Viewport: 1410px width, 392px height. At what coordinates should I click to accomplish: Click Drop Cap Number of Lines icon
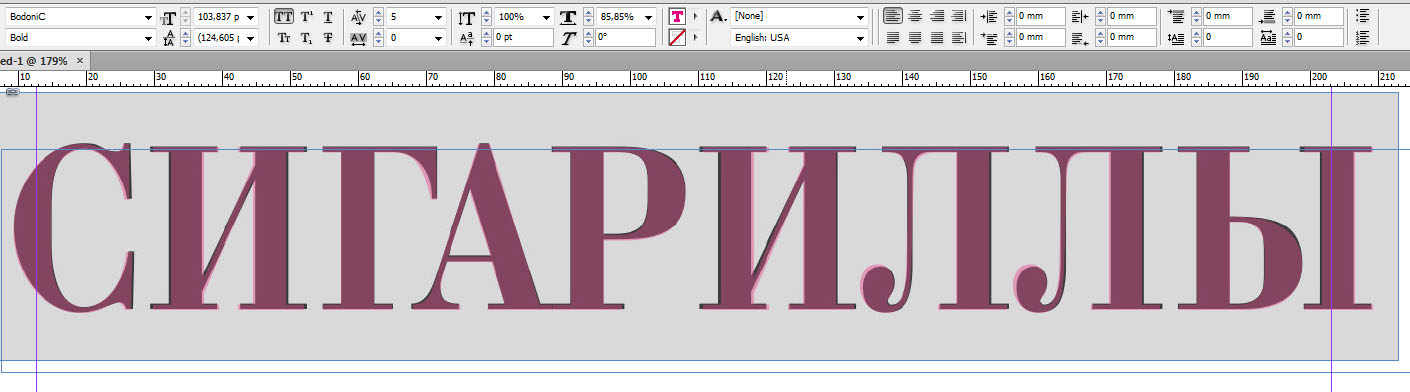point(1176,38)
